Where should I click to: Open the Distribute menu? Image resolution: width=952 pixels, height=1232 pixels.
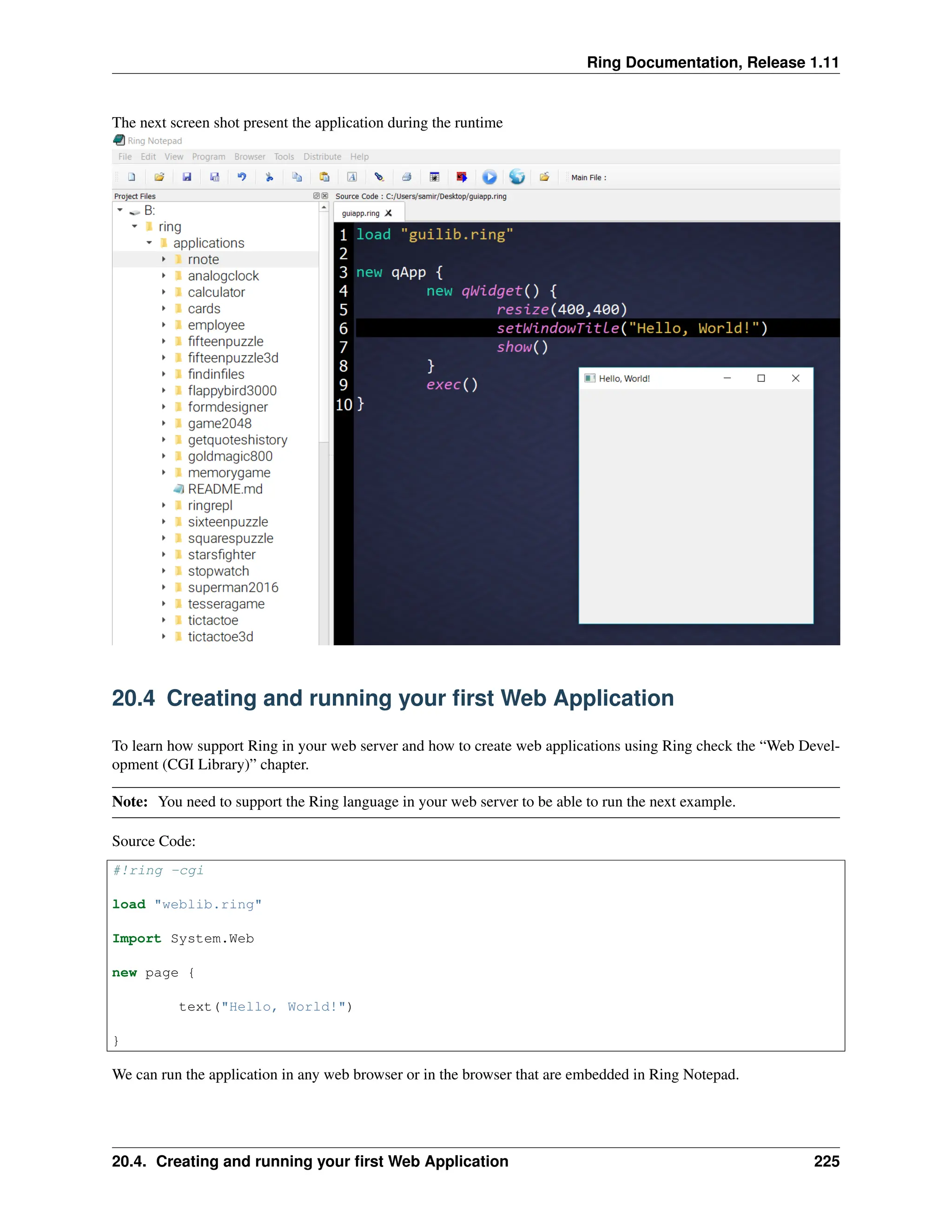point(322,157)
